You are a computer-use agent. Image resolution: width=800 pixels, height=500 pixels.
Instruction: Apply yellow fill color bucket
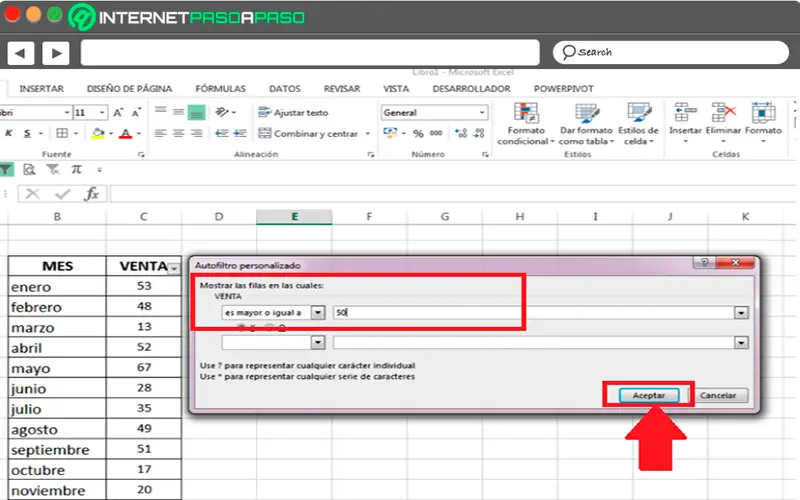97,133
